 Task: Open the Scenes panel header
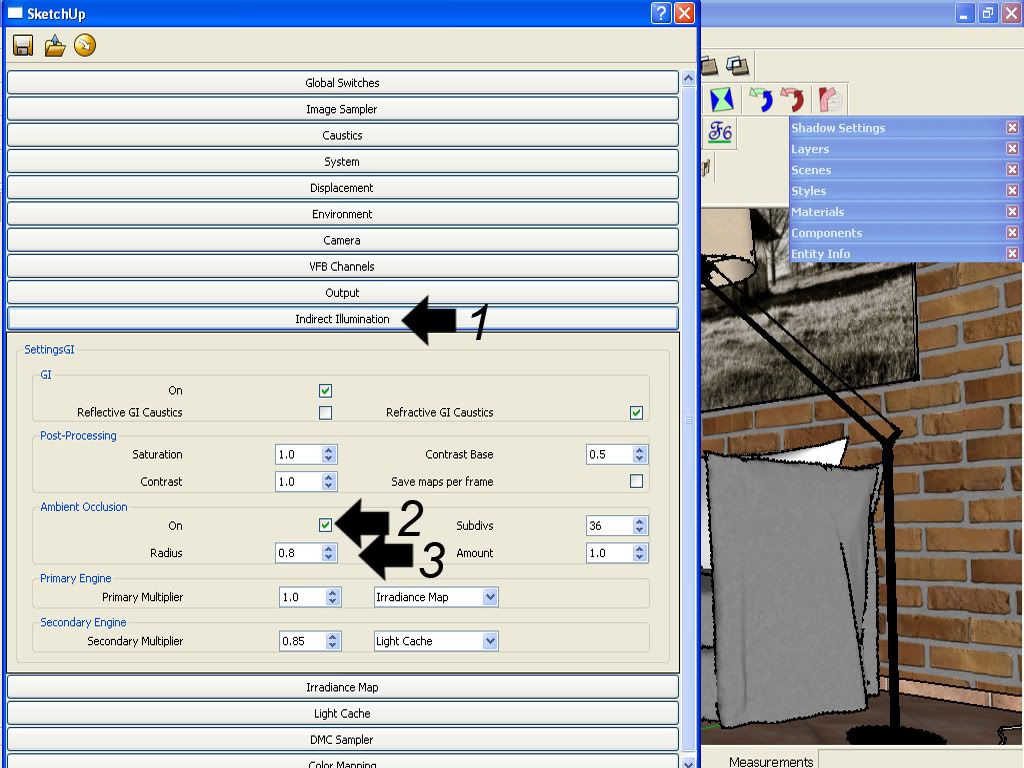coord(905,169)
